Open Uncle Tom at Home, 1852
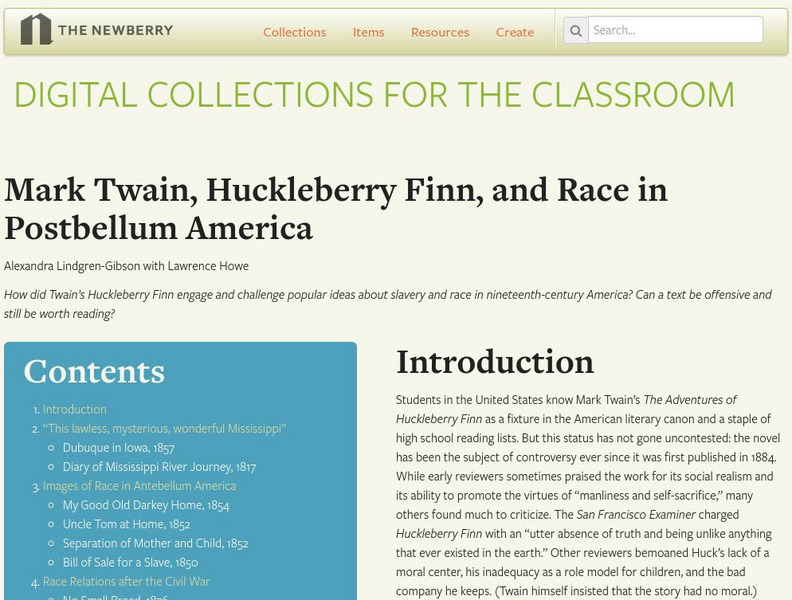792x600 pixels. [x=126, y=524]
